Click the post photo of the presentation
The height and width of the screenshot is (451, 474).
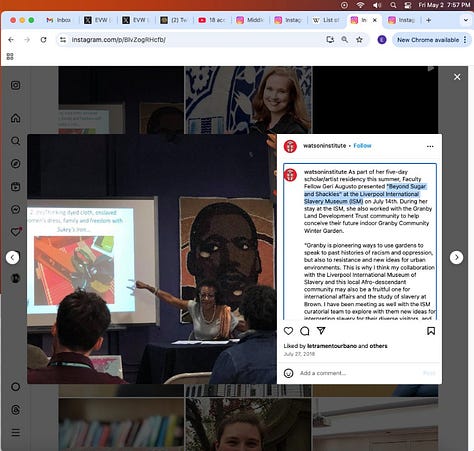tap(152, 259)
